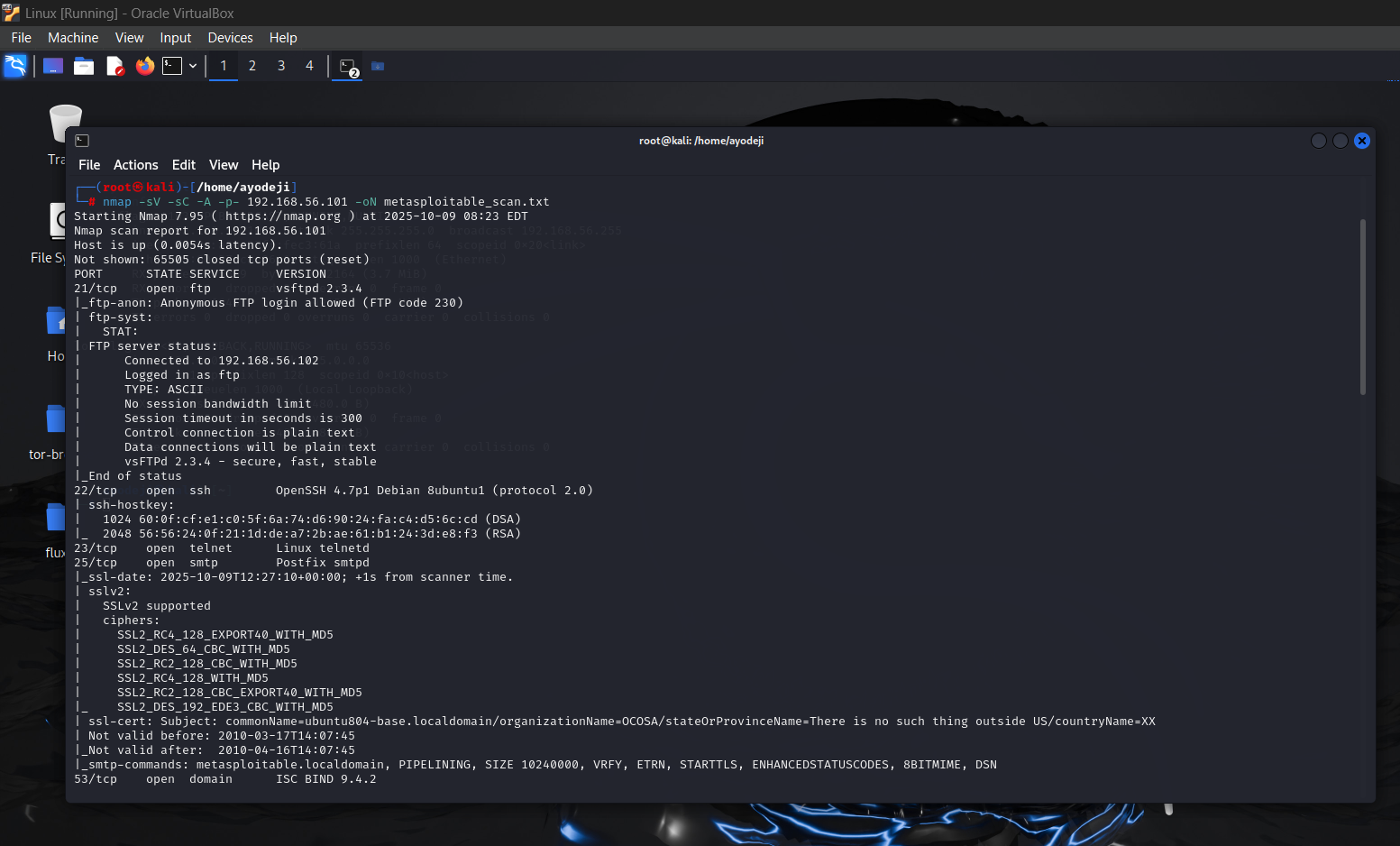Open terminal File menu
1400x846 pixels.
[x=89, y=165]
